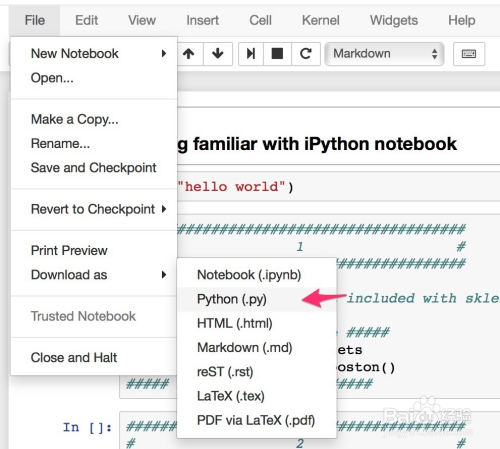
Task: Open the Edit menu
Action: click(86, 20)
